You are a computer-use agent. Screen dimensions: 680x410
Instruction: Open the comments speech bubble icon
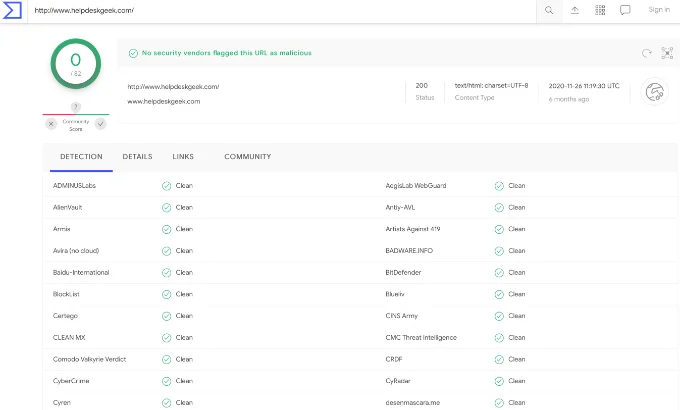(625, 10)
